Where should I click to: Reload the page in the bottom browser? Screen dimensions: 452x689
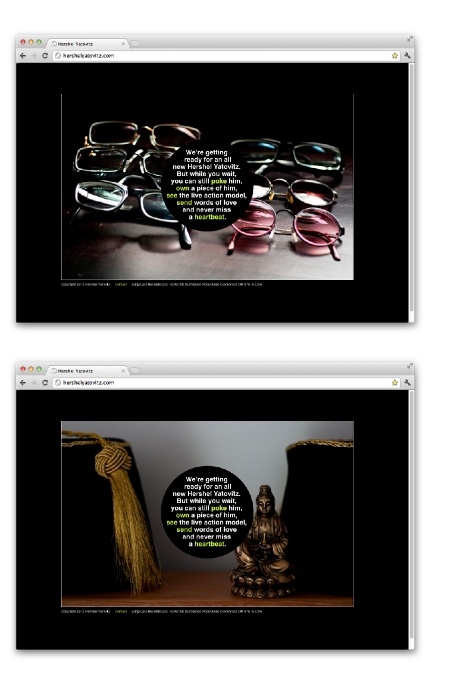45,383
